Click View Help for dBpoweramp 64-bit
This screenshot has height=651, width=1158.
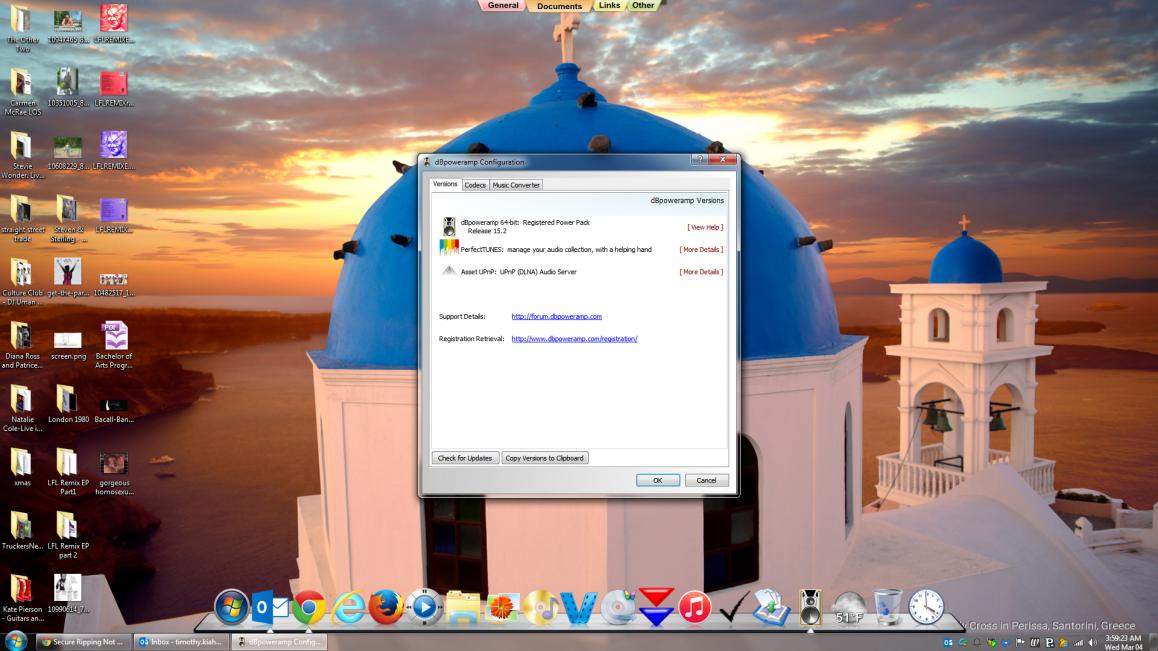point(704,227)
